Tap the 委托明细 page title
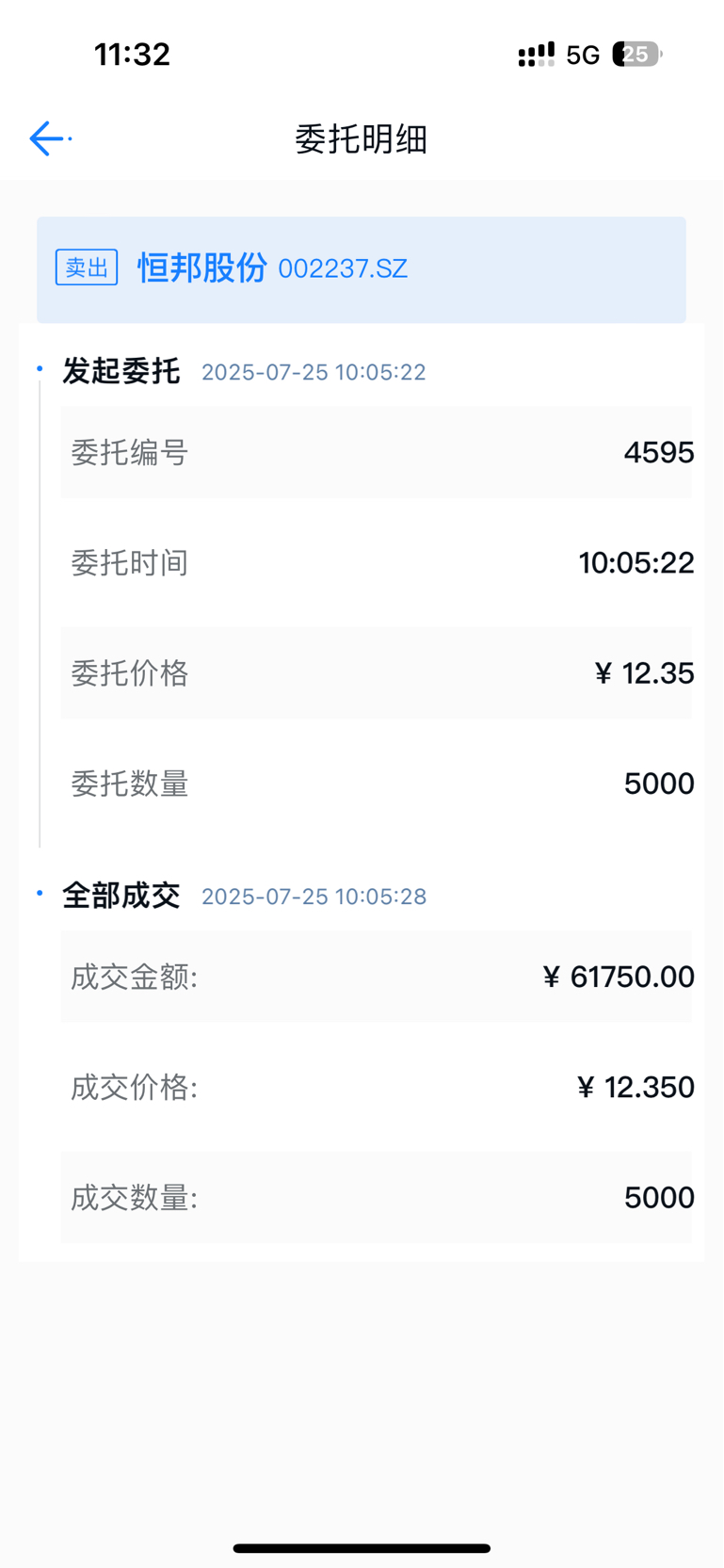 [362, 139]
